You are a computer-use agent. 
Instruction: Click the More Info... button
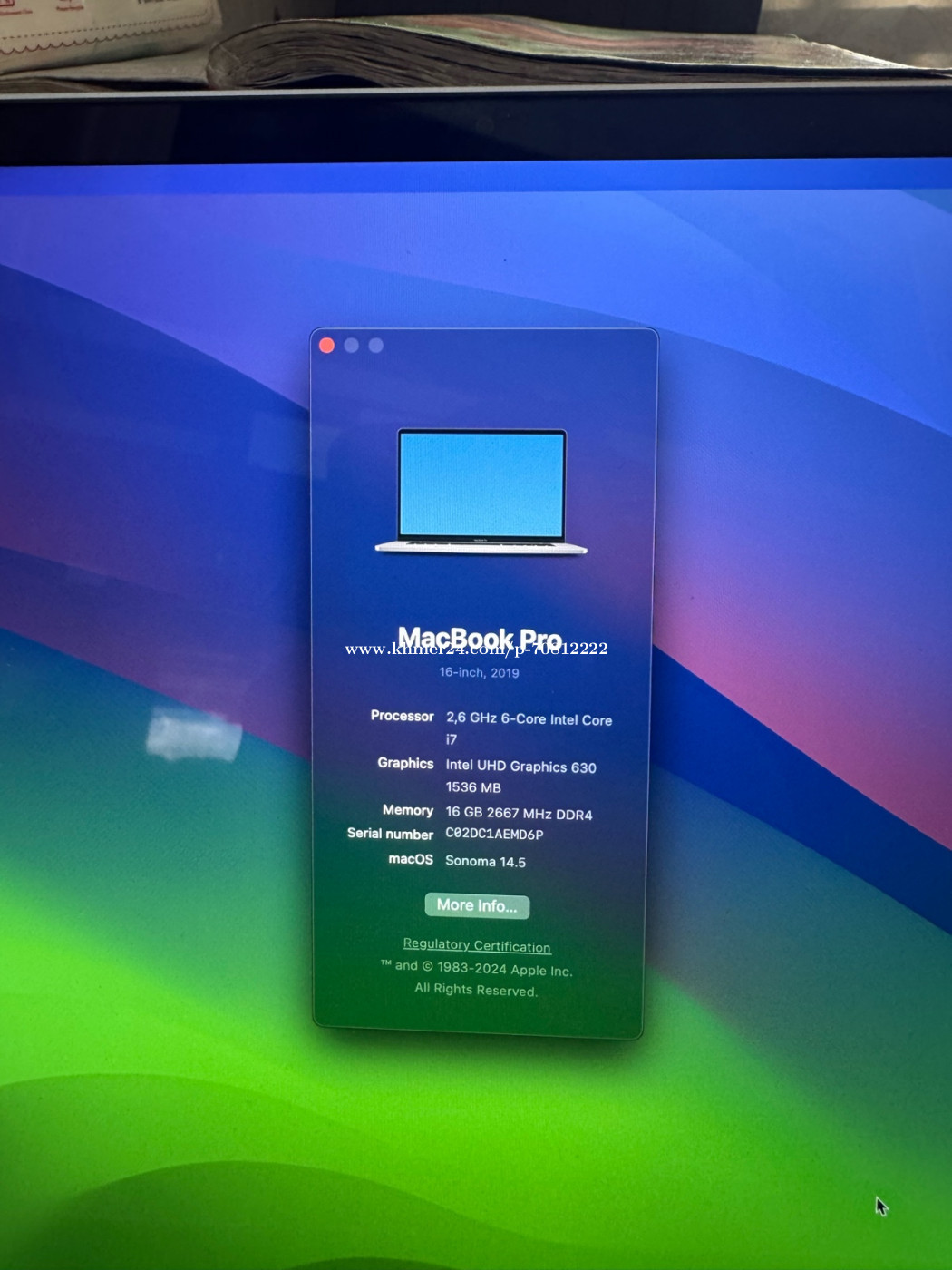477,905
